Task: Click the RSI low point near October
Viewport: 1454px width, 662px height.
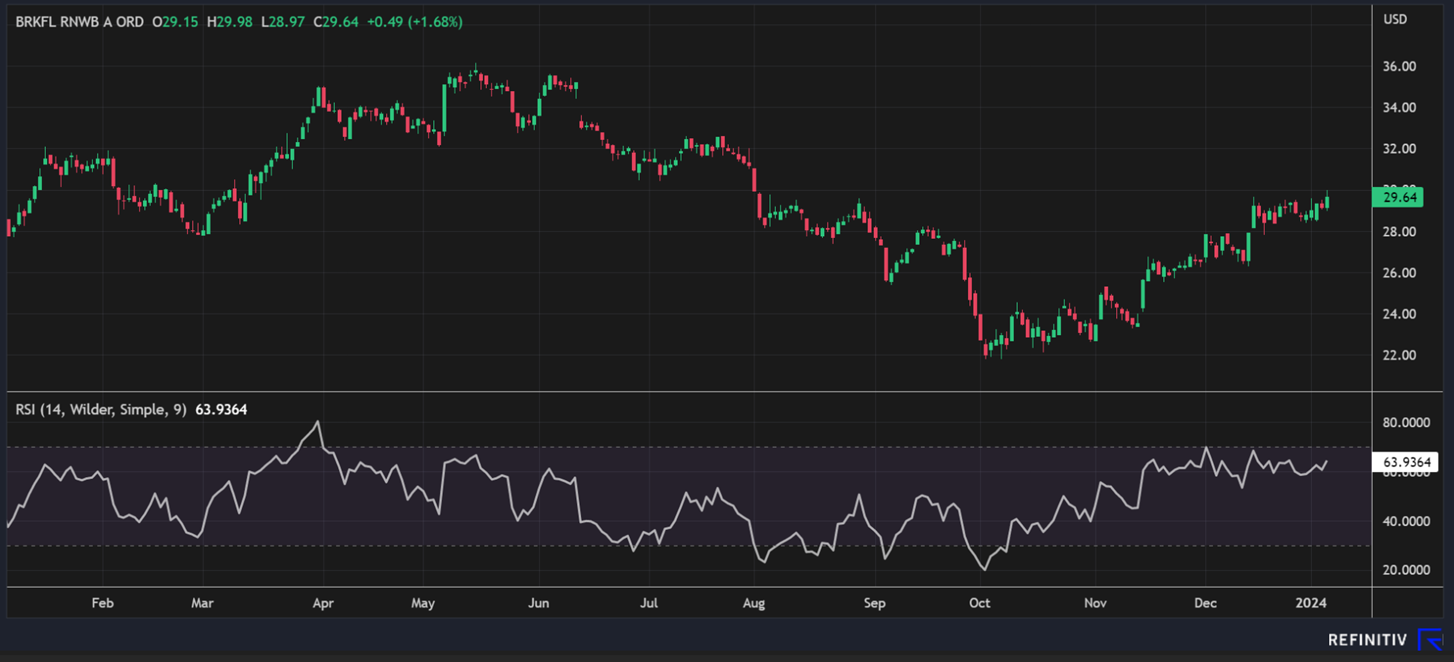Action: (985, 569)
